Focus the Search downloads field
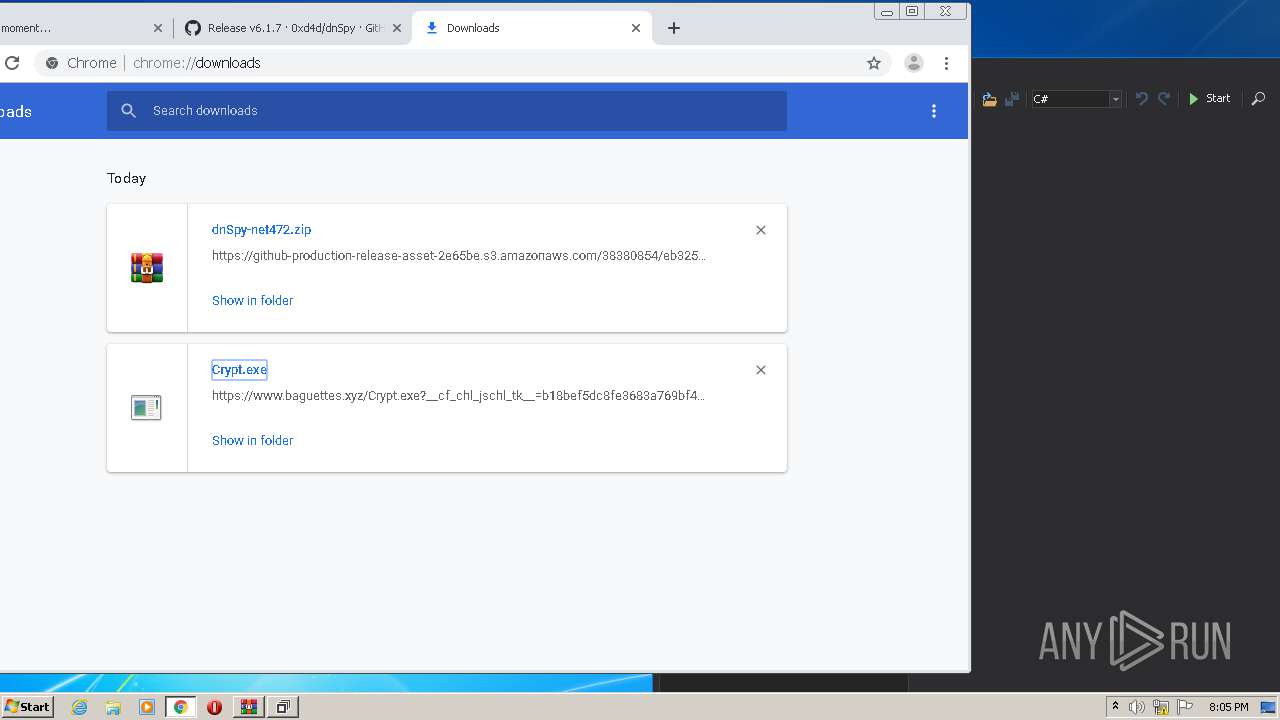1280x720 pixels. pyautogui.click(x=447, y=111)
